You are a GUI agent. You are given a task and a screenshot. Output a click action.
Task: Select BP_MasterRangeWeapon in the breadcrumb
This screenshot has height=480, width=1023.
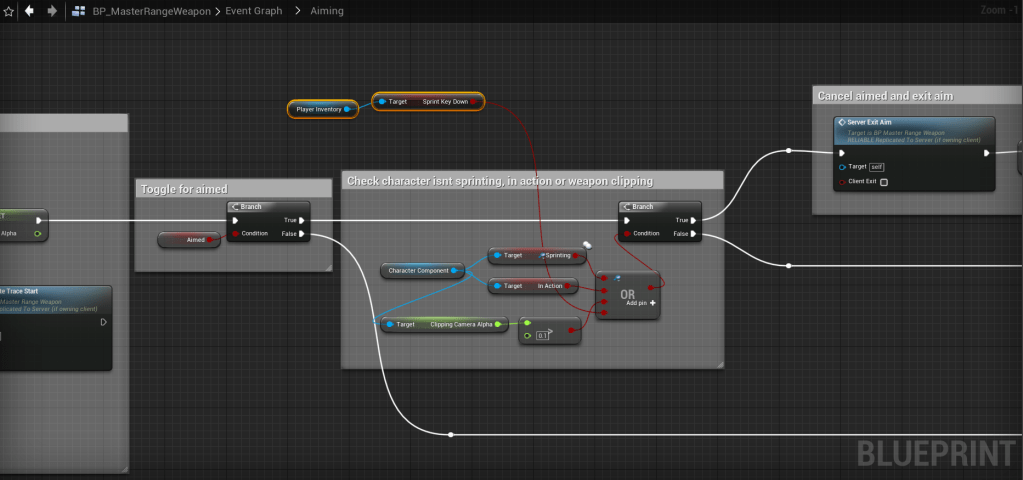150,11
